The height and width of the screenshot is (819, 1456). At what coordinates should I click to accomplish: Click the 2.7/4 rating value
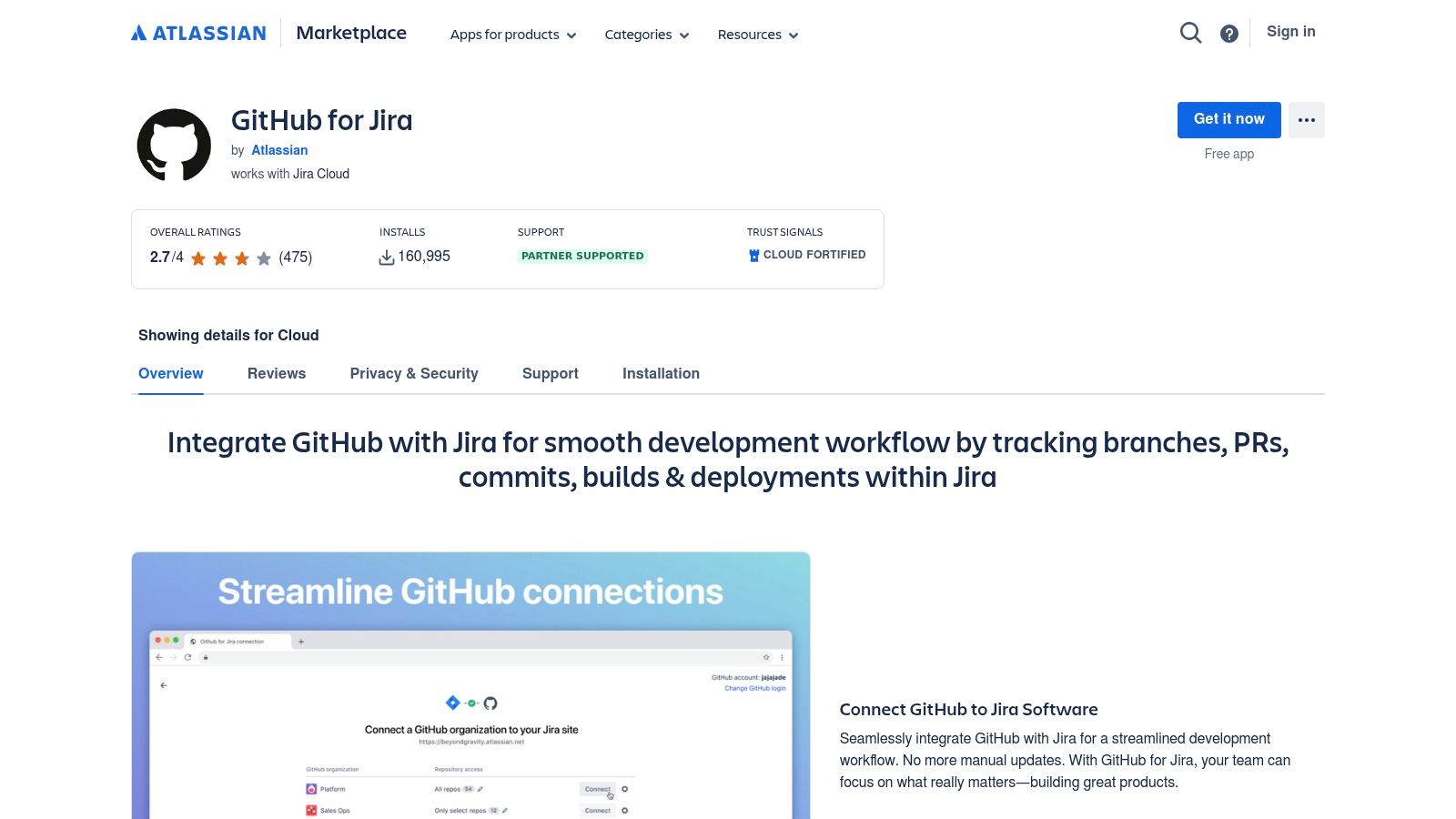(x=167, y=258)
